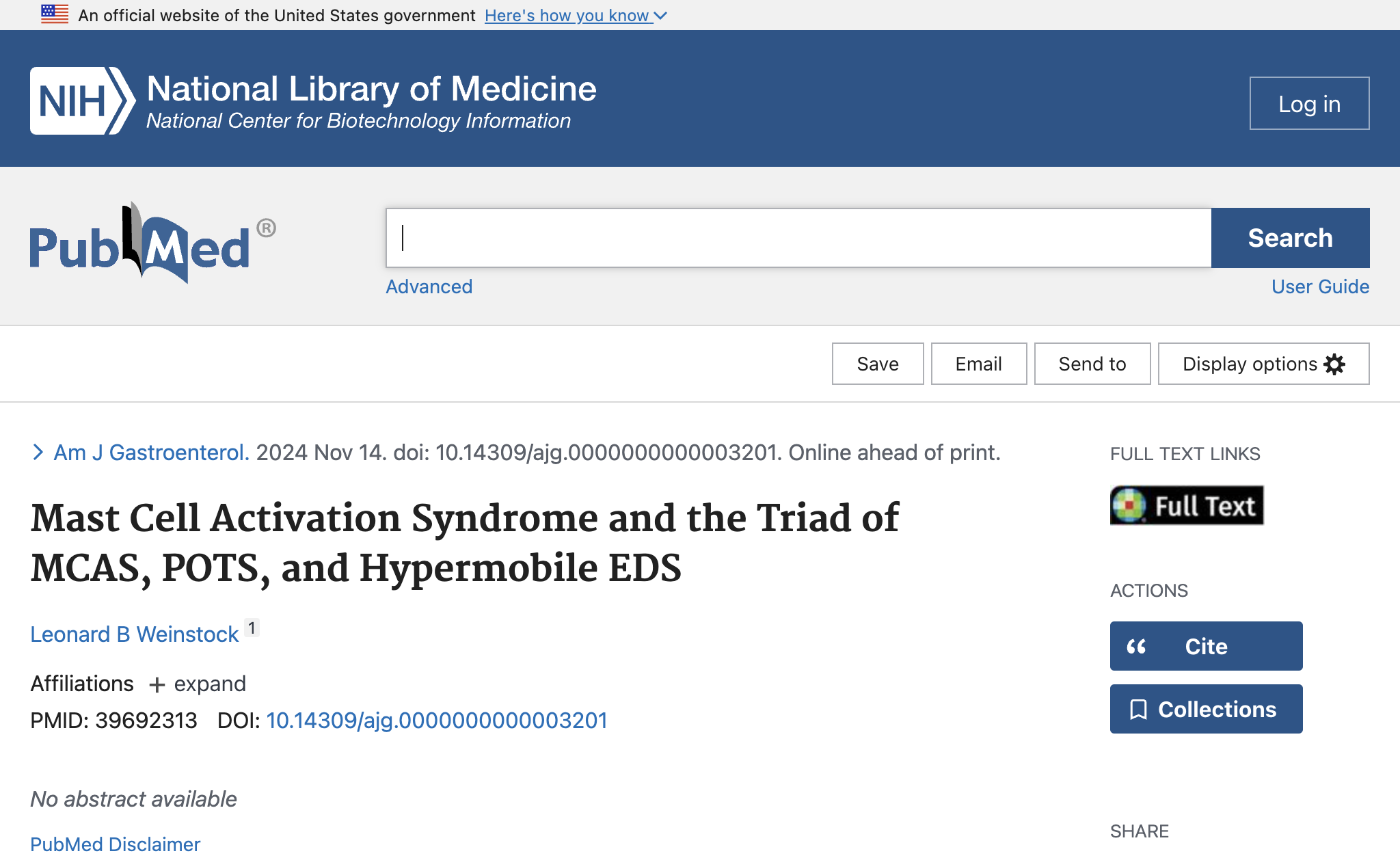Click the Save button
This screenshot has width=1400, height=860.
877,364
